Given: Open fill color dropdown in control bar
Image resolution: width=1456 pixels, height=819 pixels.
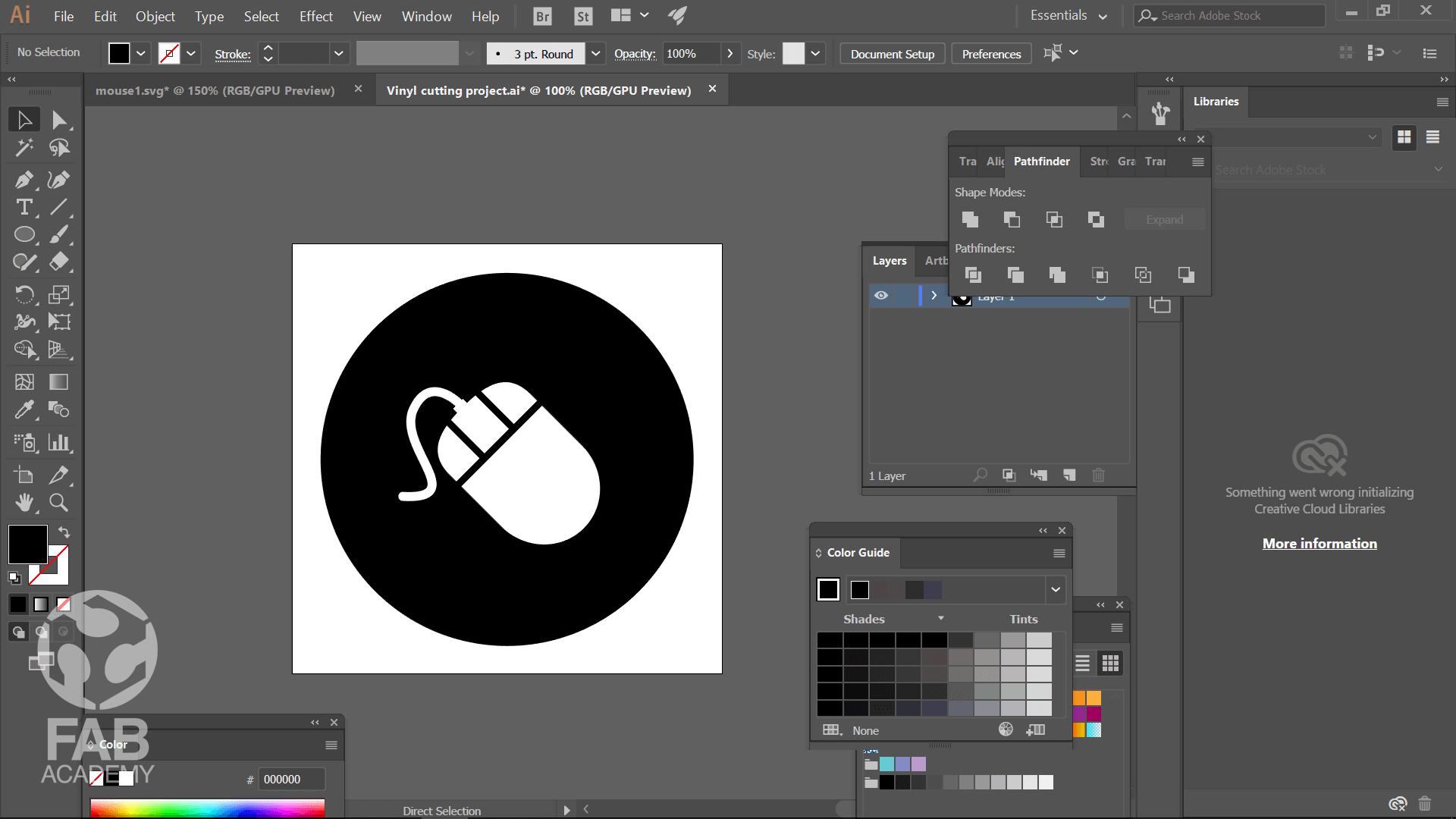Looking at the screenshot, I should [141, 54].
